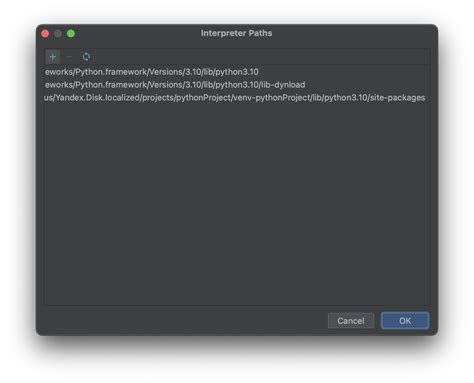474x383 pixels.
Task: Click the green zoom window button
Action: (71, 33)
